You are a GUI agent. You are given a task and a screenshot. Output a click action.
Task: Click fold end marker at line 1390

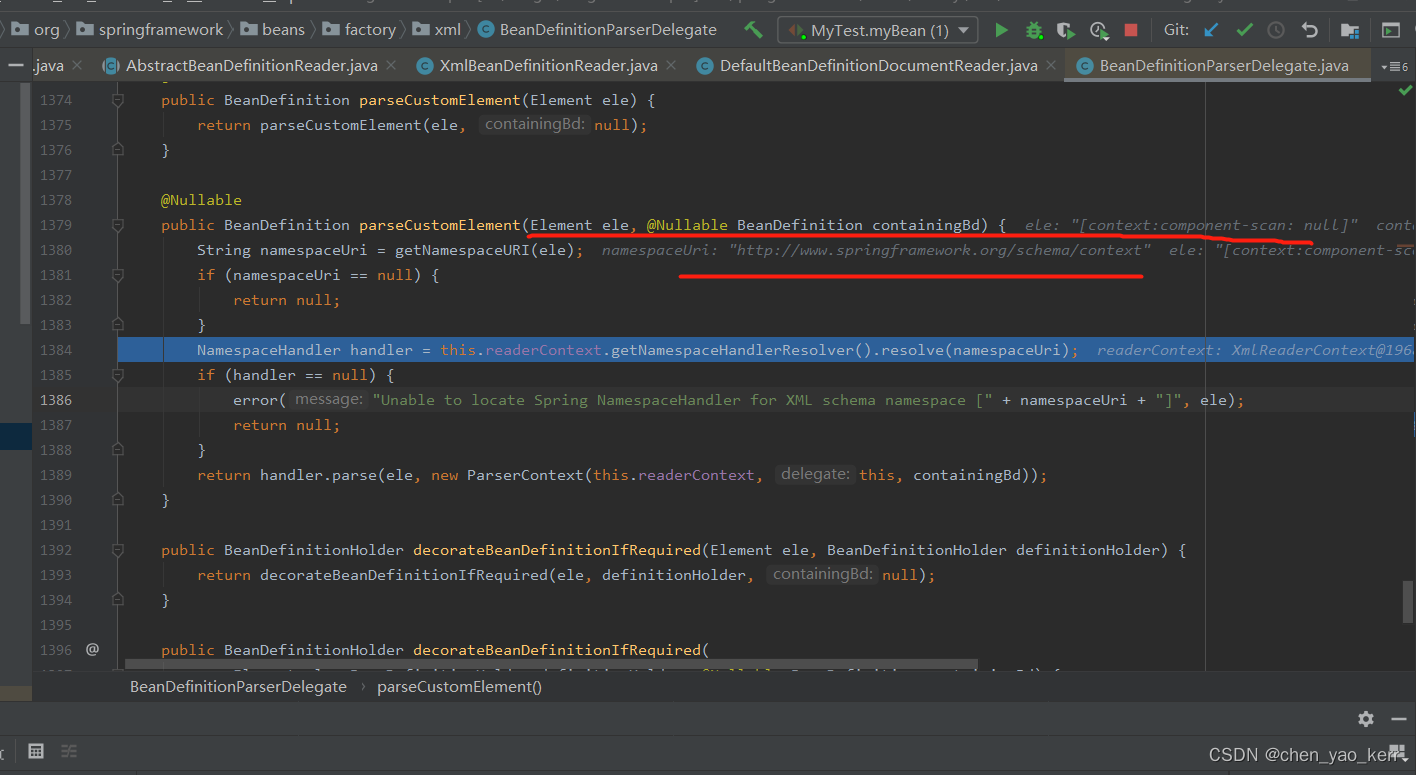[x=118, y=500]
